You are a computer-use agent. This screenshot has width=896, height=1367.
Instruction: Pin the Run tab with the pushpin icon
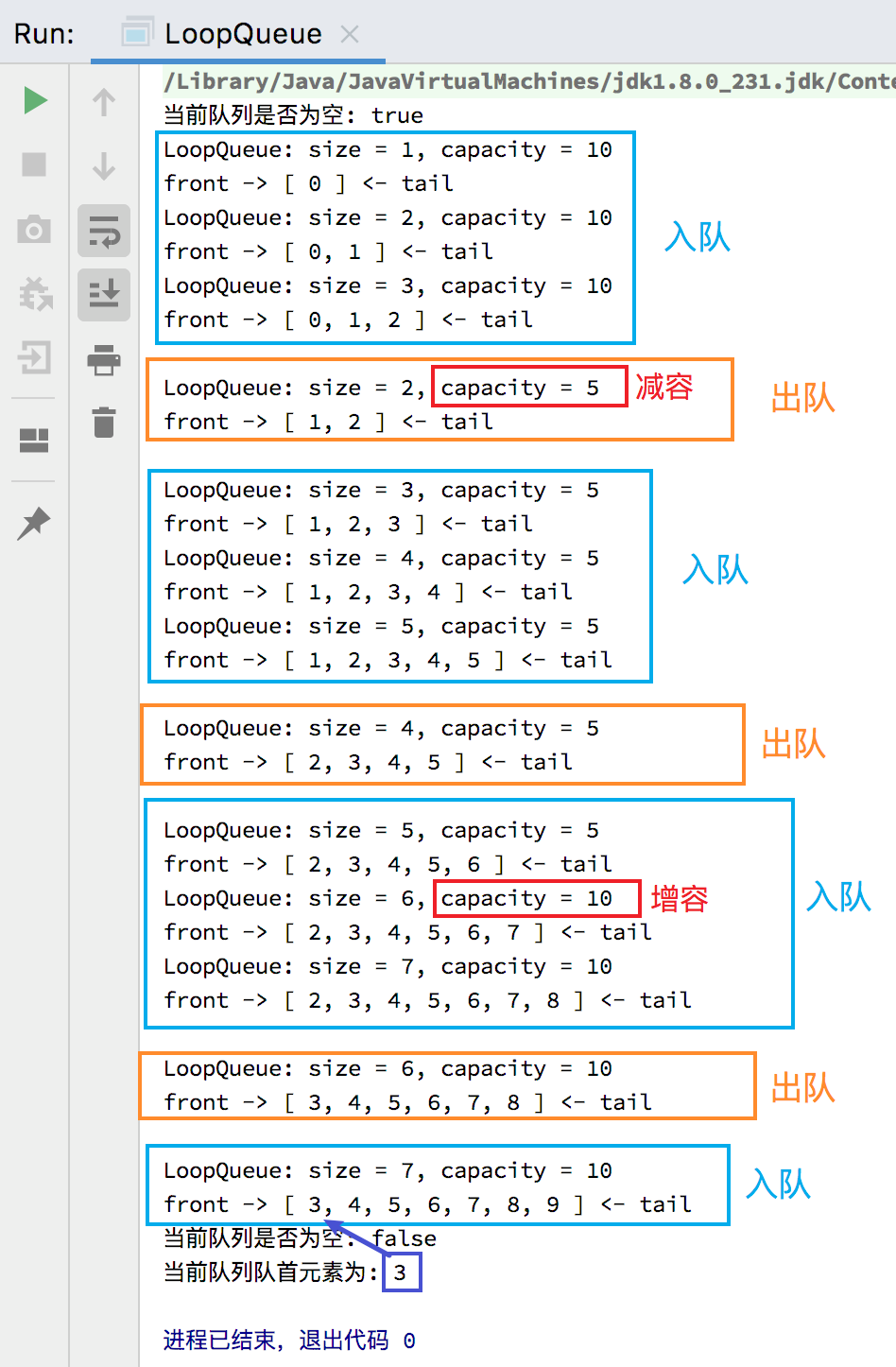click(x=34, y=523)
